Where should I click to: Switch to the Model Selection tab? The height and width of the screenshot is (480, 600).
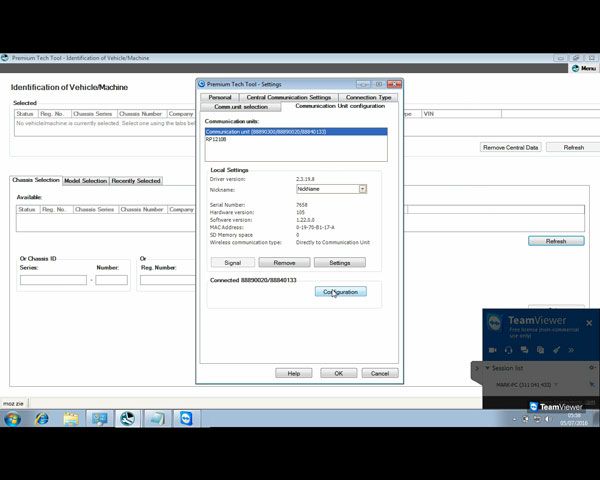tap(85, 181)
